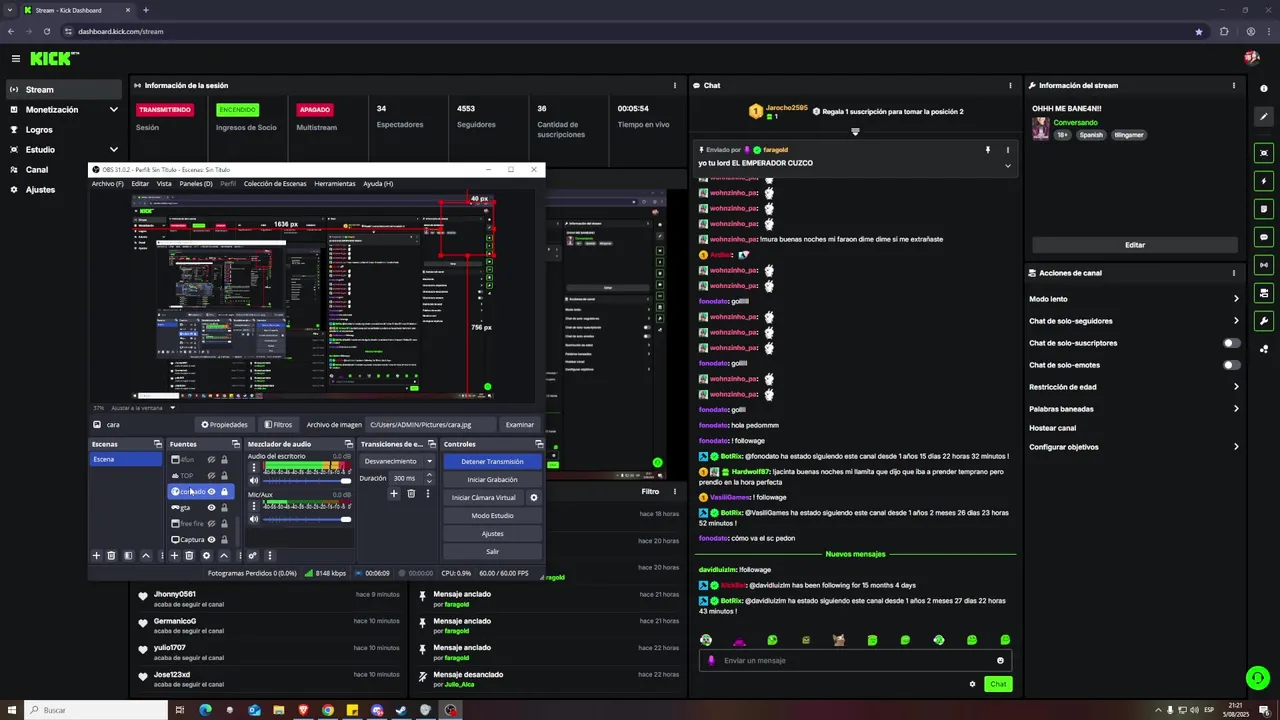The image size is (1280, 720).
Task: Open chat settings gear beside Chat button
Action: [x=972, y=684]
